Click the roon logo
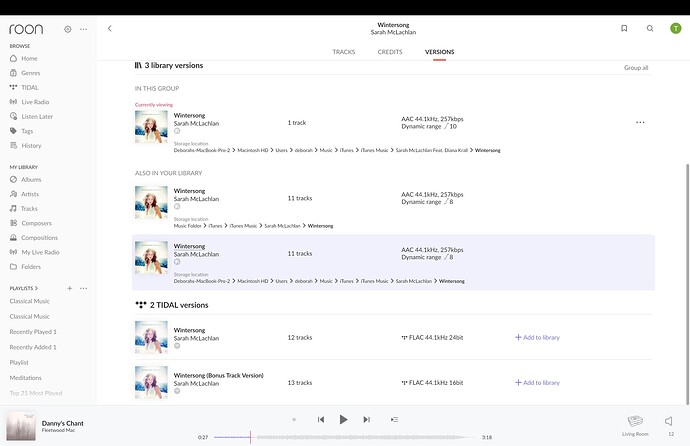This screenshot has height=446, width=690. pyautogui.click(x=26, y=29)
